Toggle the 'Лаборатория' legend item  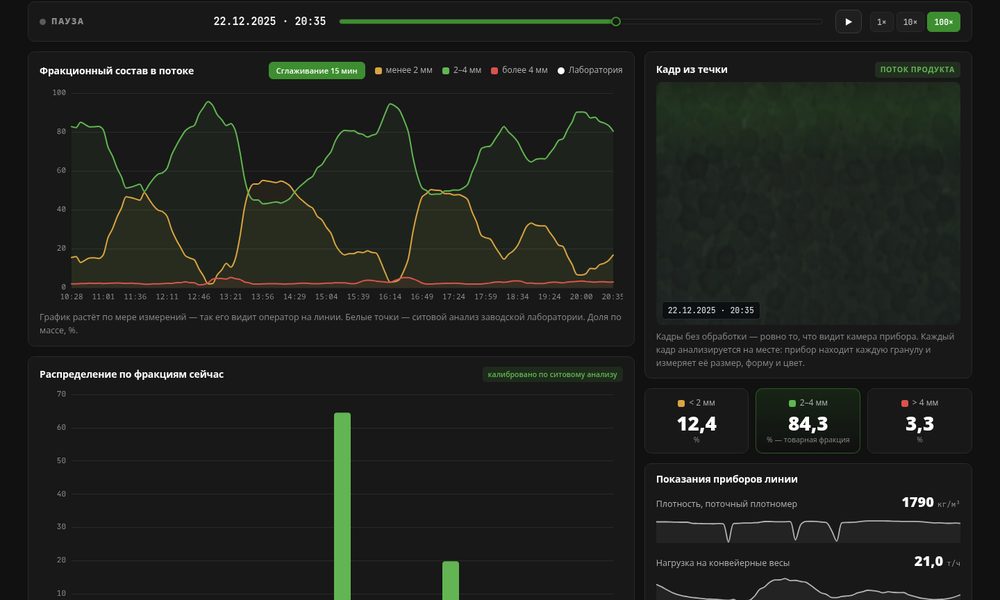(590, 70)
